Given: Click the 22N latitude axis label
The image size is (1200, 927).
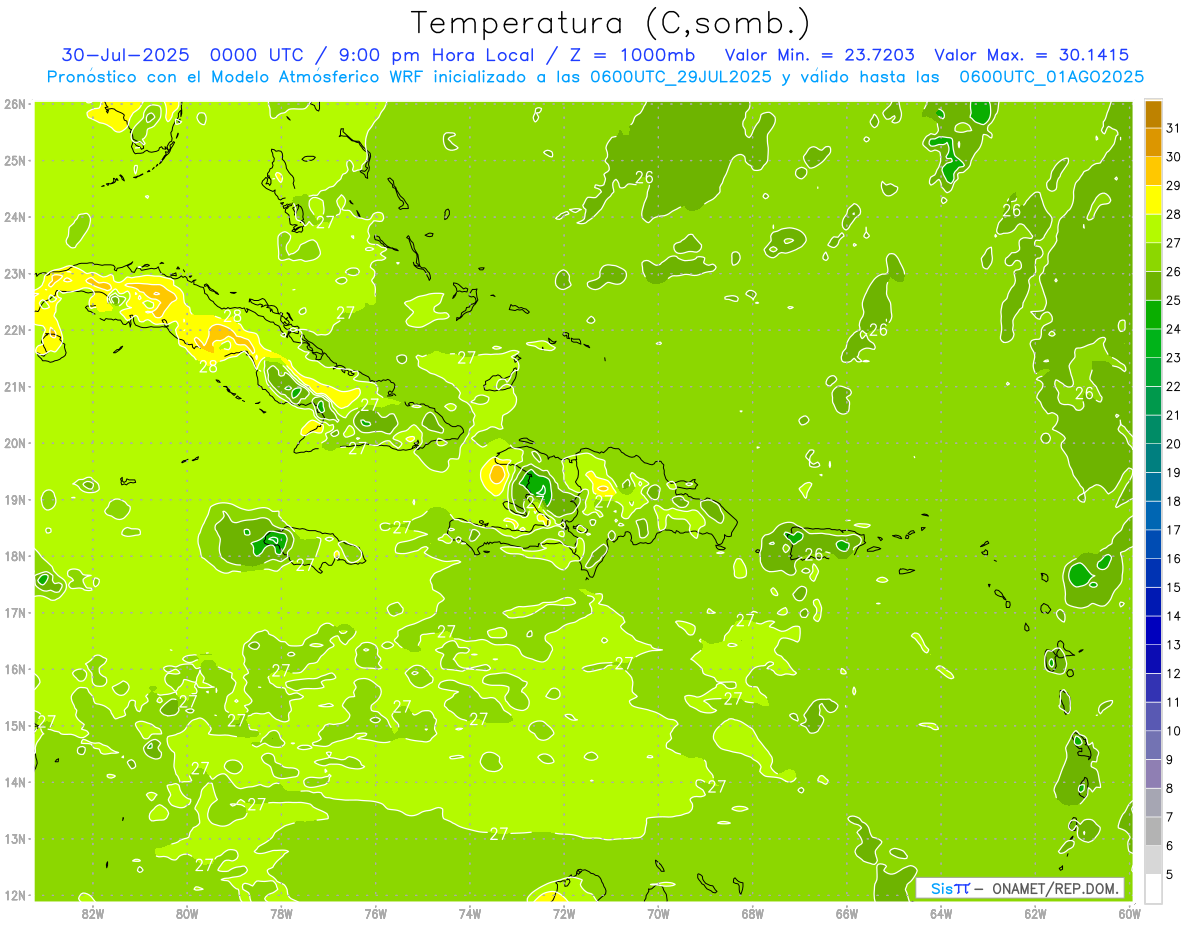Looking at the screenshot, I should click(x=15, y=330).
